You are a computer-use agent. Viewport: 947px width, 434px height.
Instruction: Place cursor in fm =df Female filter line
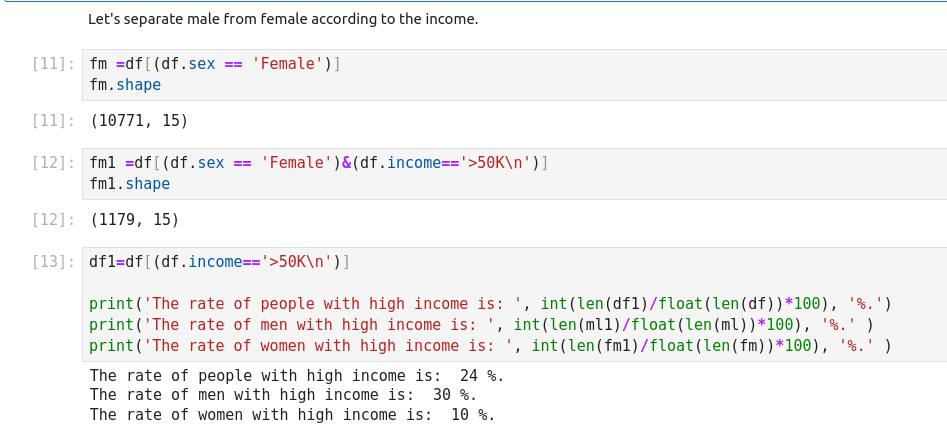(x=215, y=64)
